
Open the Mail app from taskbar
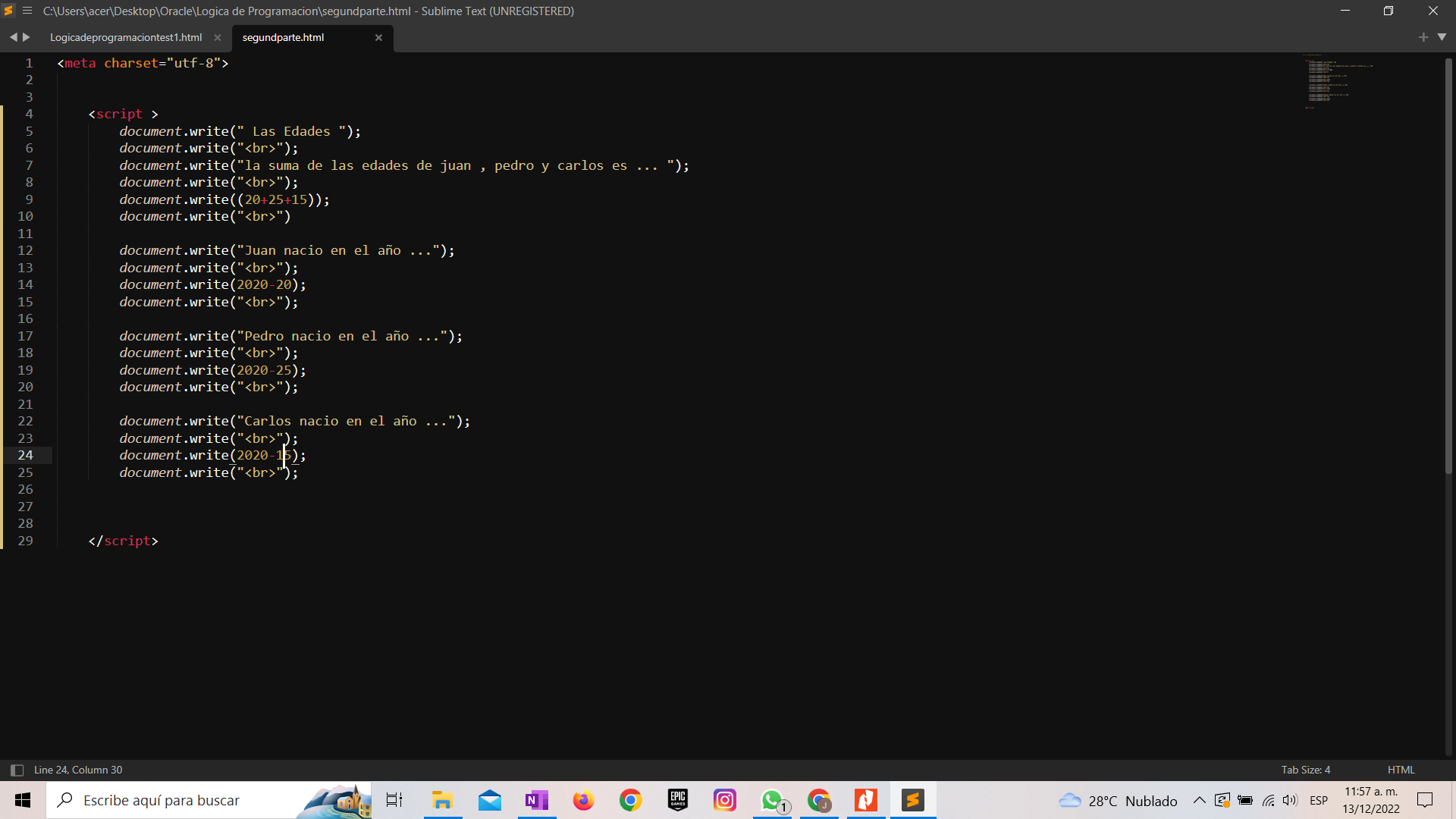(x=490, y=800)
